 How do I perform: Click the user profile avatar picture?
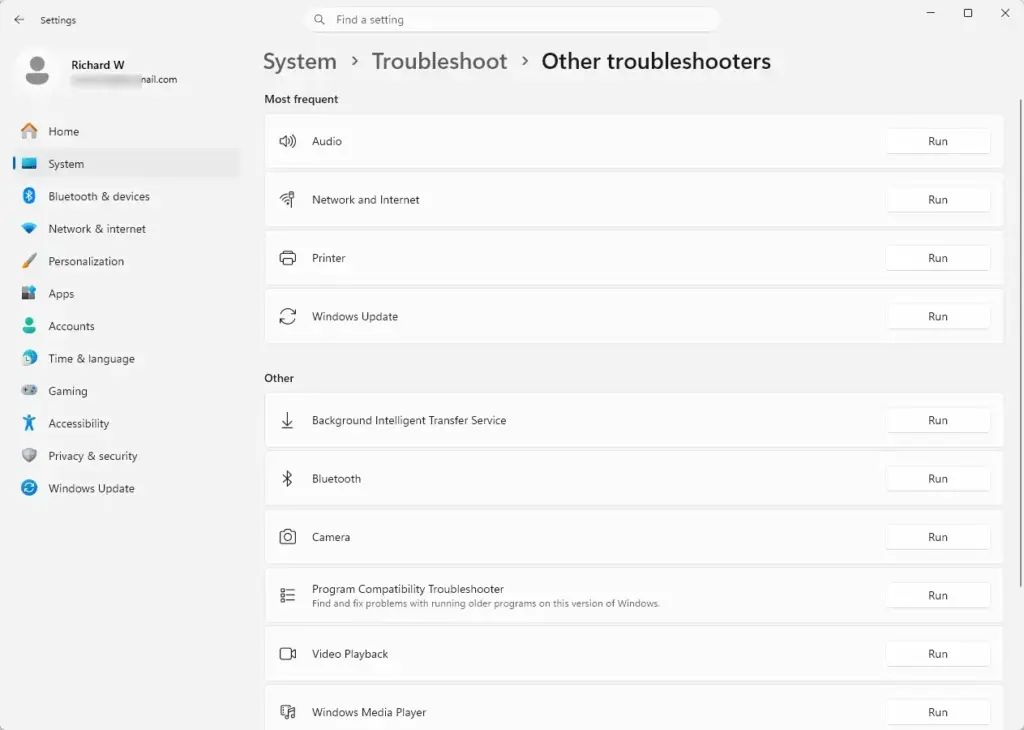pos(37,71)
